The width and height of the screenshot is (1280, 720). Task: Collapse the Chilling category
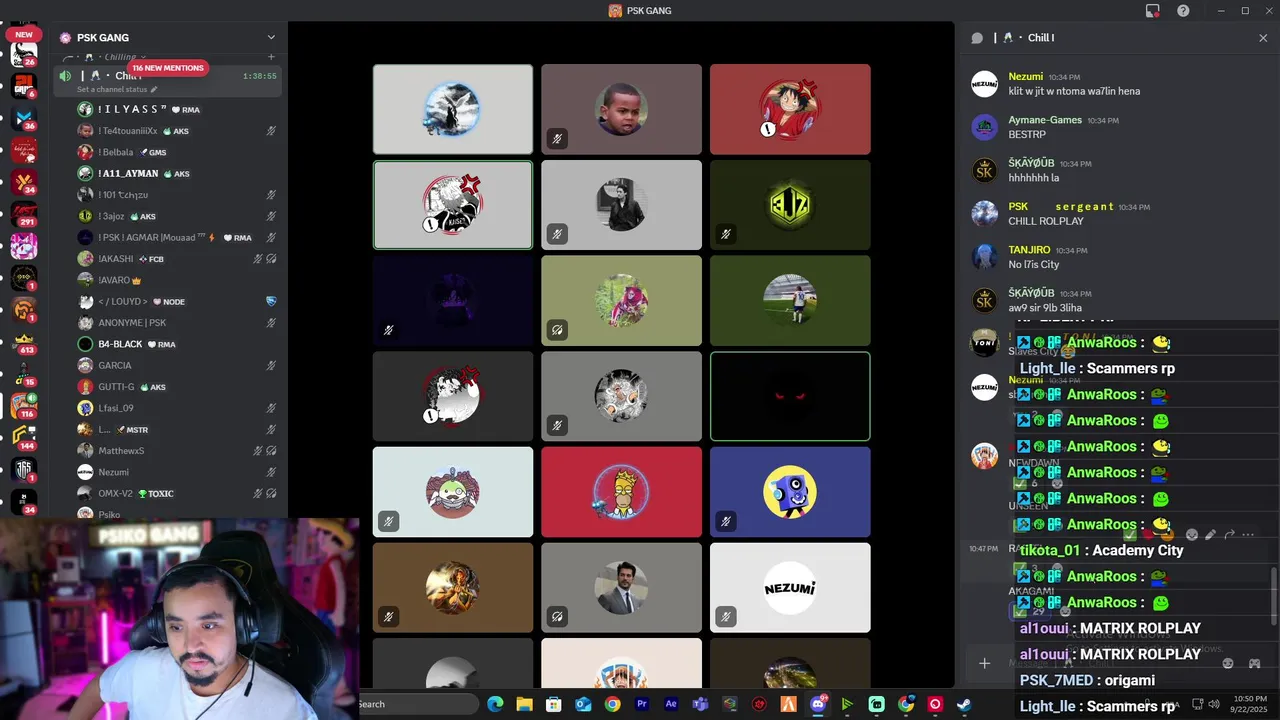(x=120, y=57)
